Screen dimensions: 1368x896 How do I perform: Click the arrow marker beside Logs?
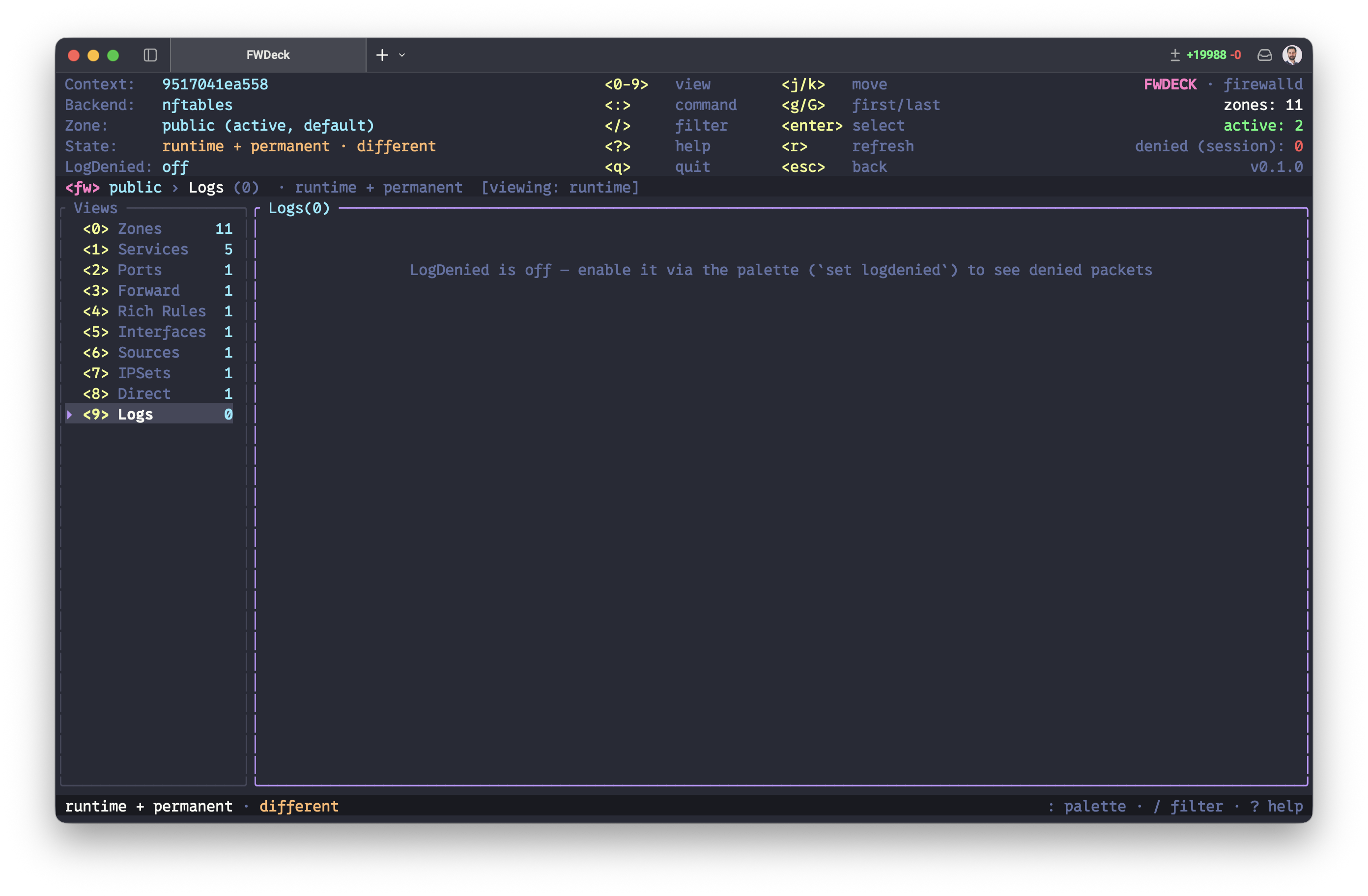click(70, 415)
